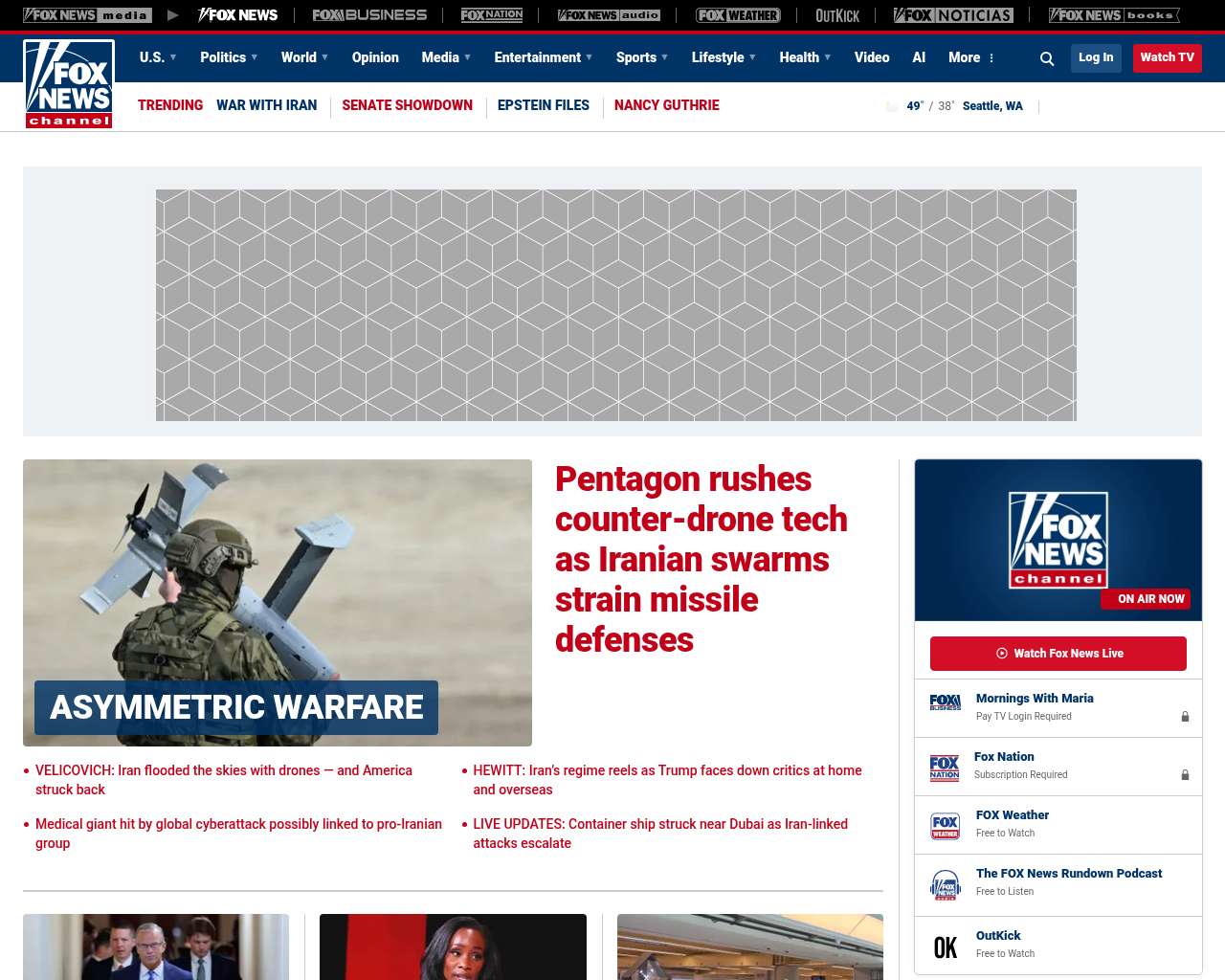Viewport: 1225px width, 980px height.
Task: Open Fox Noticias logo link
Action: pos(953,15)
